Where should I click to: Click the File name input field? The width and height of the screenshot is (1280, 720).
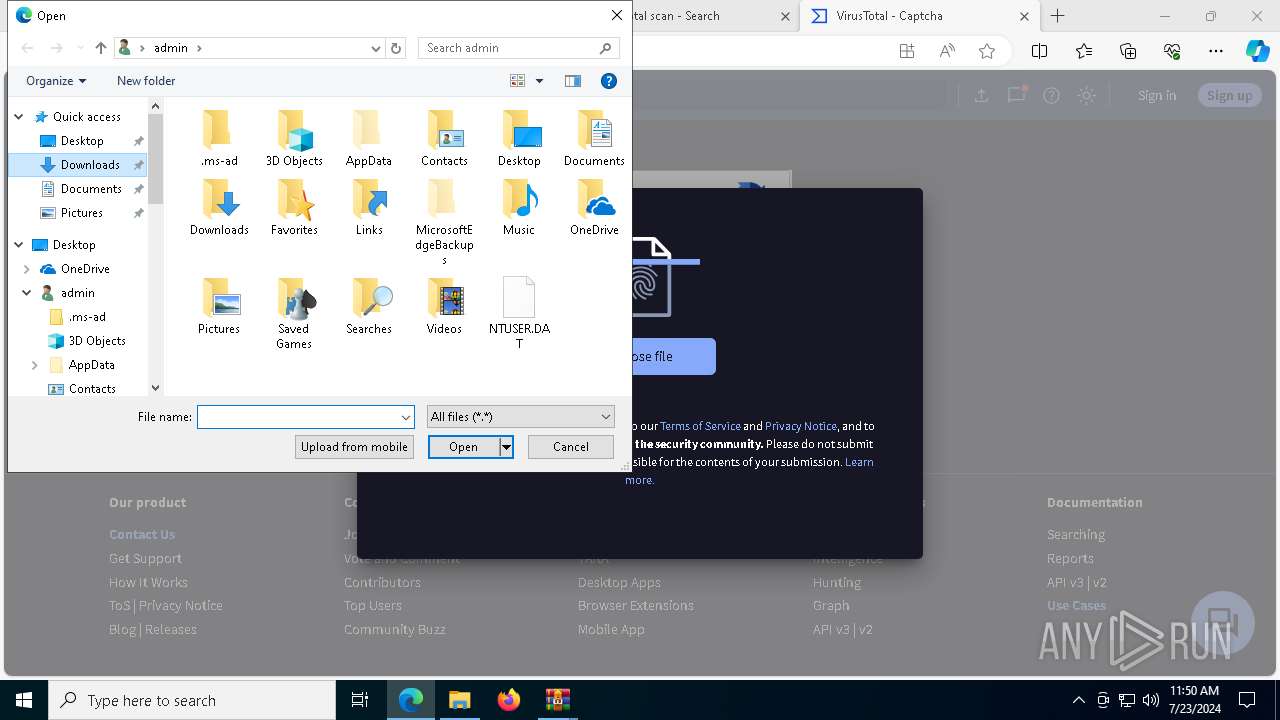[298, 417]
